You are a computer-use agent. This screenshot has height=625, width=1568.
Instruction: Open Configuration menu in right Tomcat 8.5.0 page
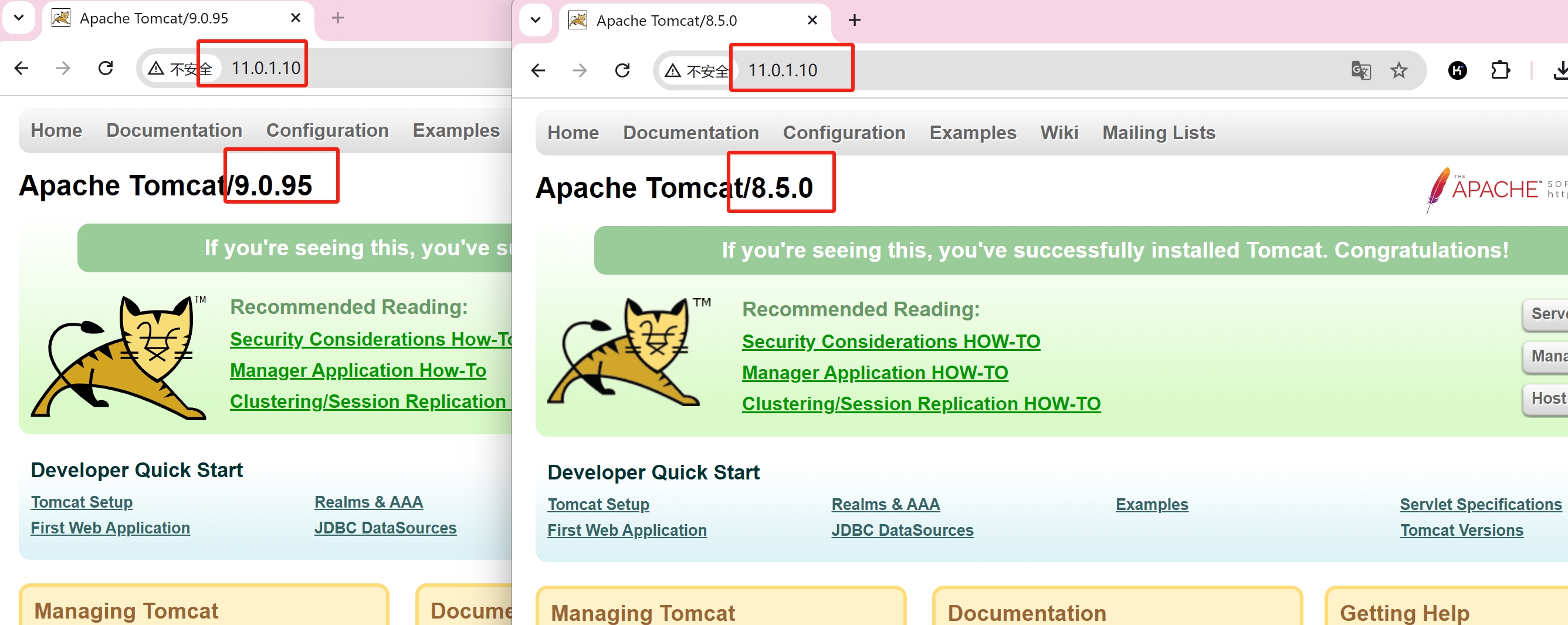point(844,133)
